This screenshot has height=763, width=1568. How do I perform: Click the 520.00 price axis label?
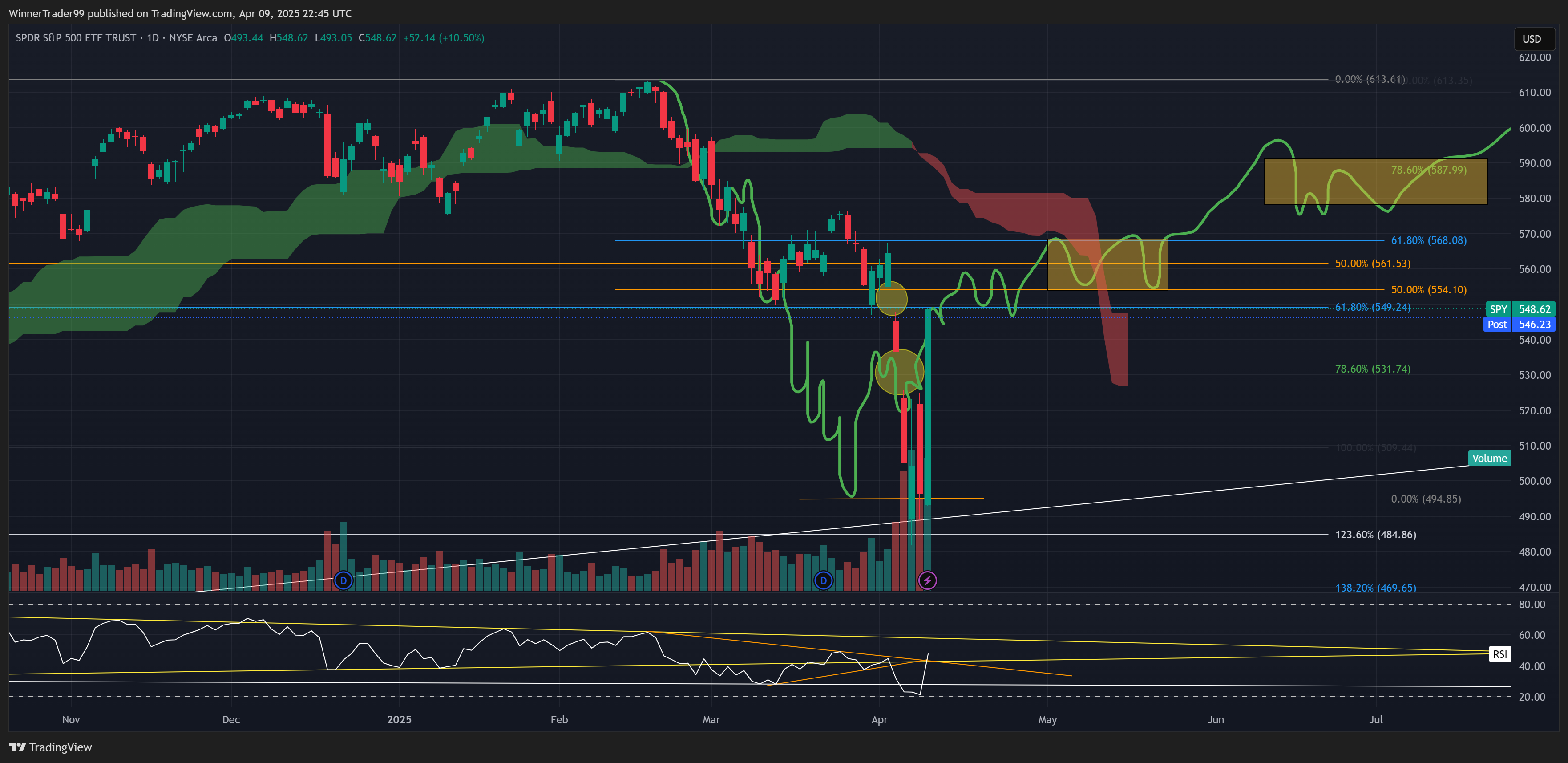pyautogui.click(x=1535, y=410)
